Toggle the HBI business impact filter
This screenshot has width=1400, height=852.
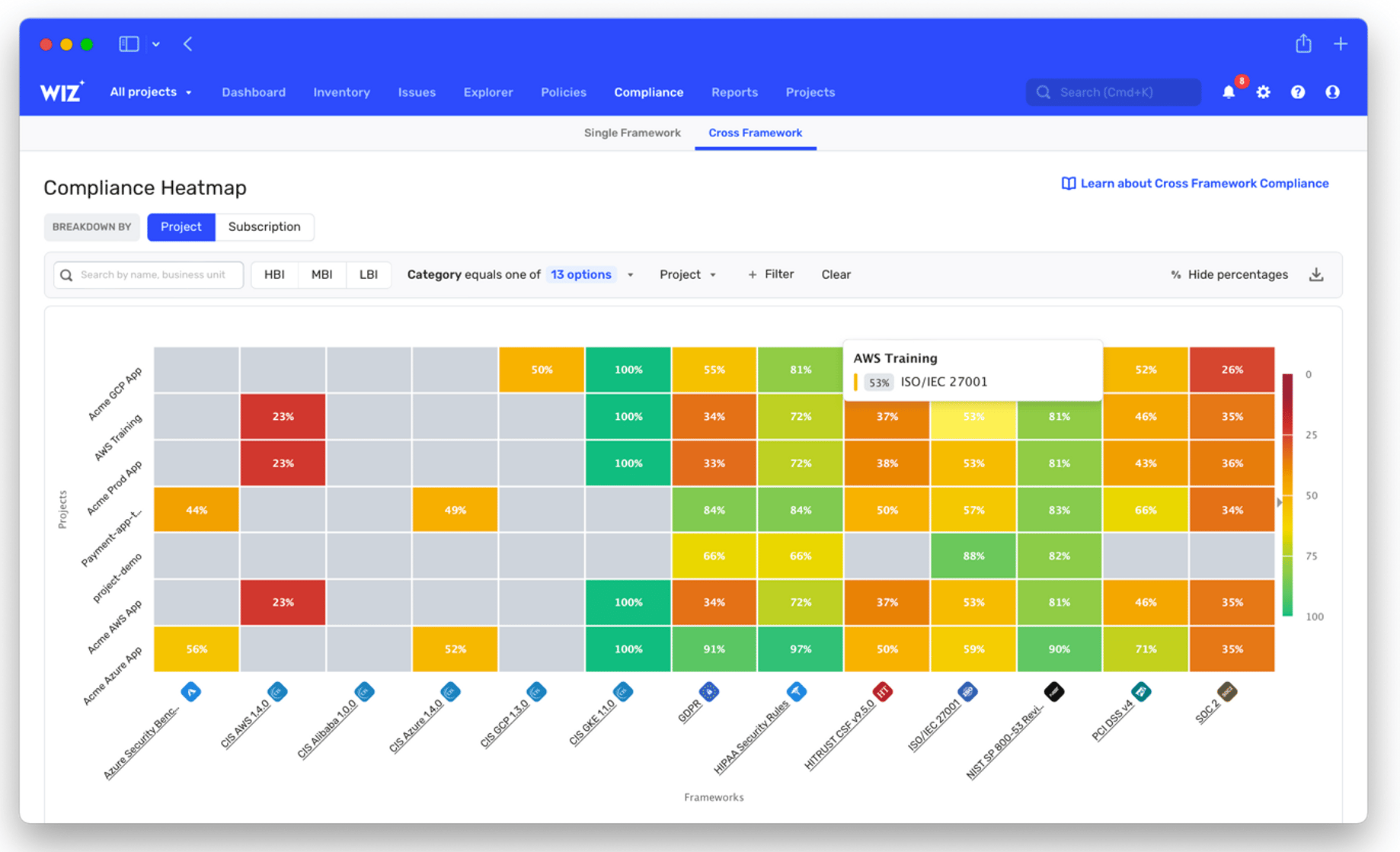274,274
